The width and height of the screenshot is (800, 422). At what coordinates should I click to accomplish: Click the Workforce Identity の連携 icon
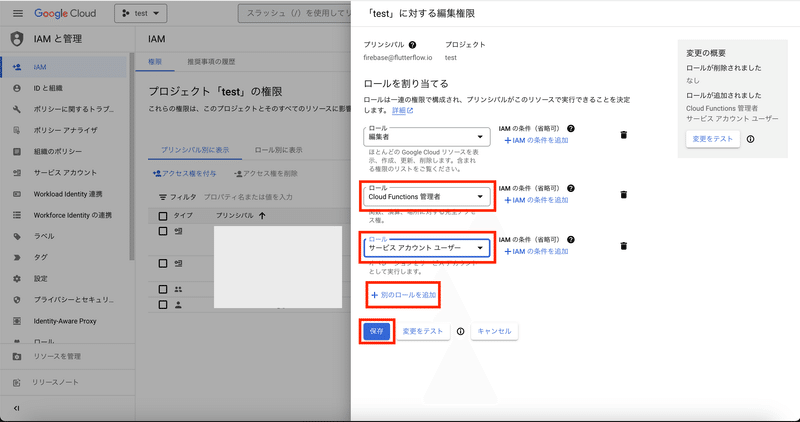[x=17, y=215]
